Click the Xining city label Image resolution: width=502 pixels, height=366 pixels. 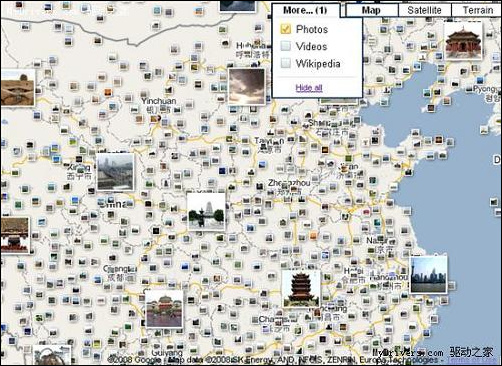(79, 167)
